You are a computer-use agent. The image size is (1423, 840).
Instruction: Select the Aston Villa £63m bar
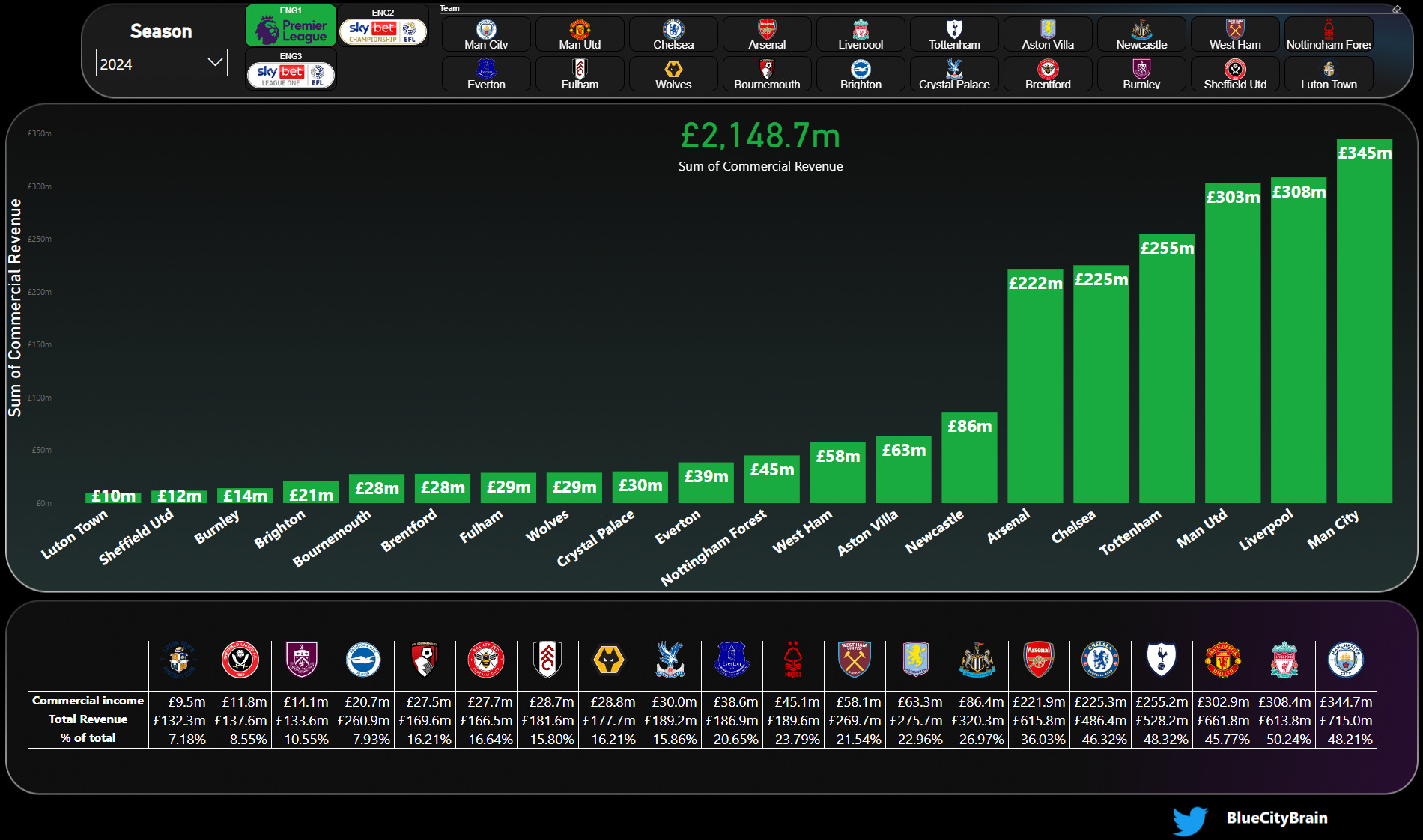point(903,469)
